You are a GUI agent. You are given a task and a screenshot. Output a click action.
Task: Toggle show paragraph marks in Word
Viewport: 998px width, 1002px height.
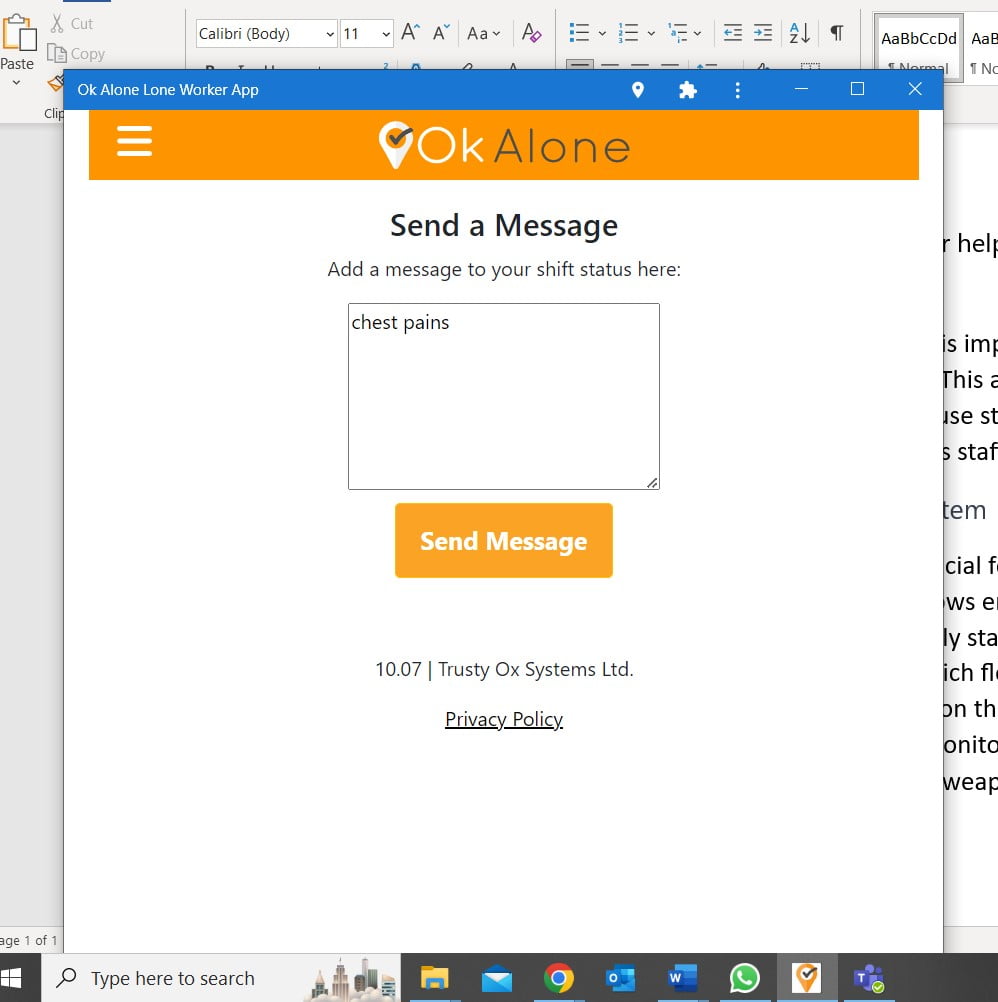click(836, 32)
